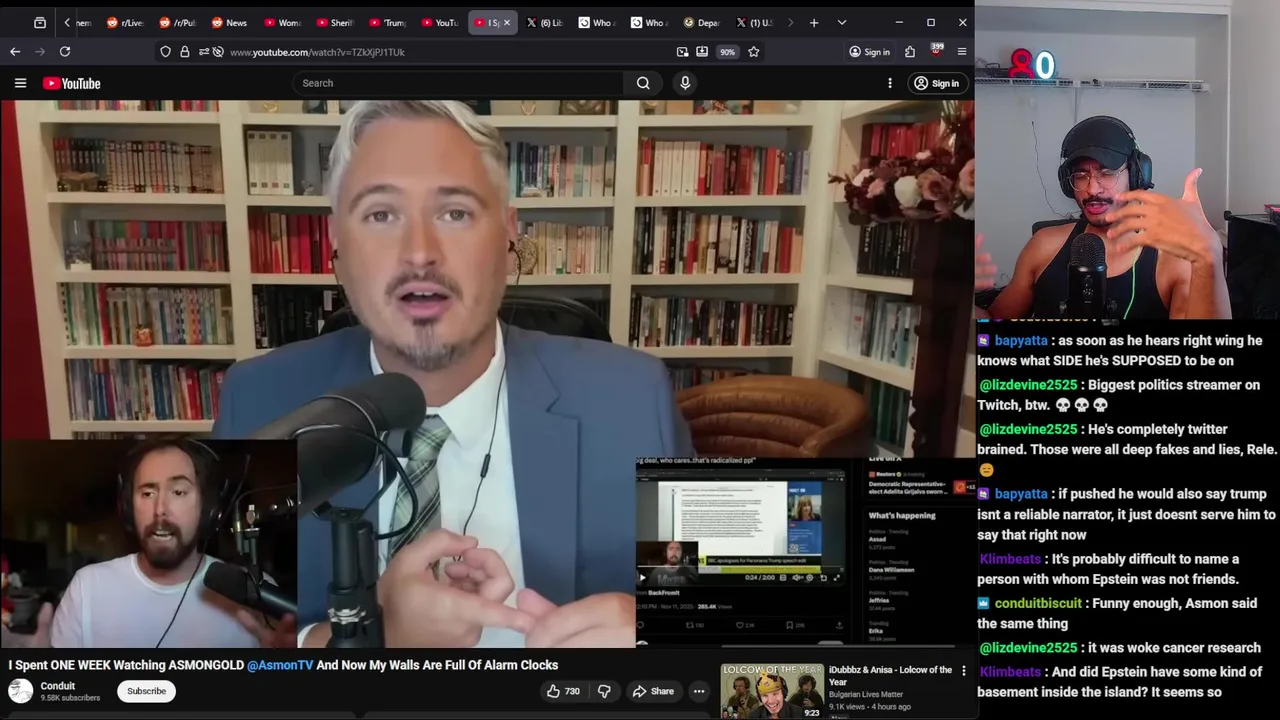View site security via the padlock icon
The height and width of the screenshot is (720, 1280).
click(184, 52)
